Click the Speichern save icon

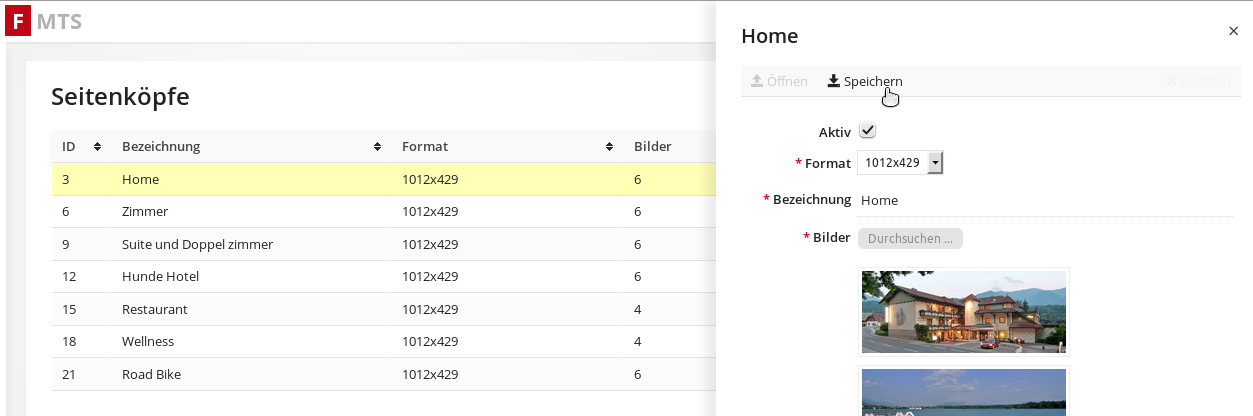(833, 81)
